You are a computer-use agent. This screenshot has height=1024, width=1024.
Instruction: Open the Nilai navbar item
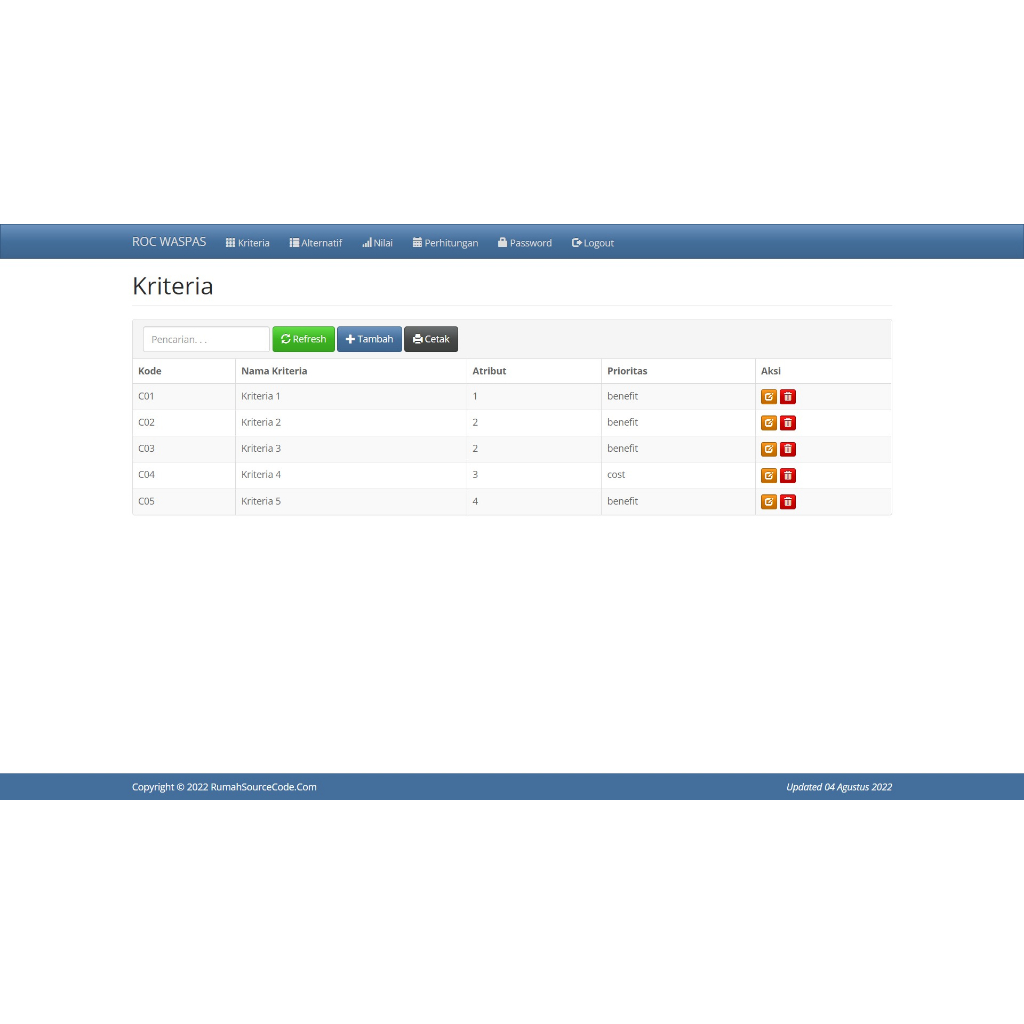pos(377,243)
